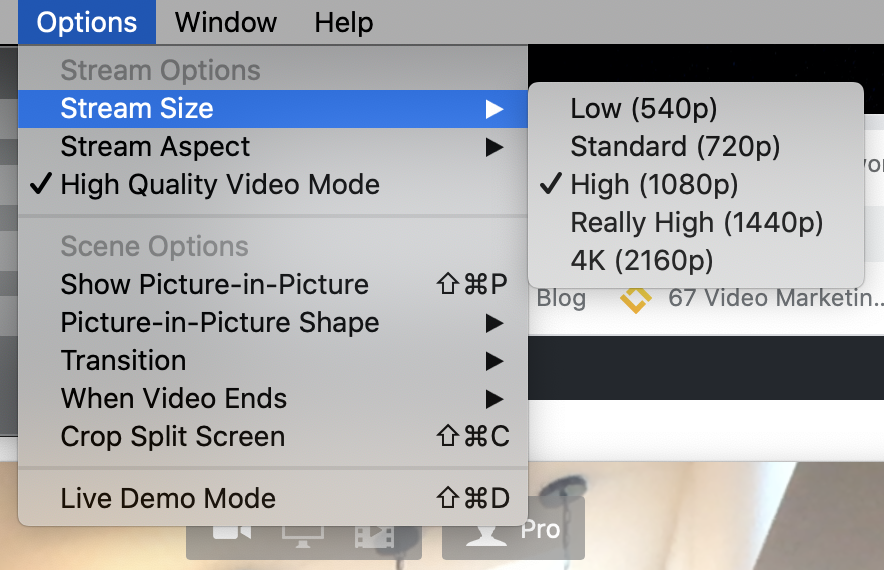This screenshot has width=884, height=570.
Task: Select Low (540p) stream size
Action: 696,108
